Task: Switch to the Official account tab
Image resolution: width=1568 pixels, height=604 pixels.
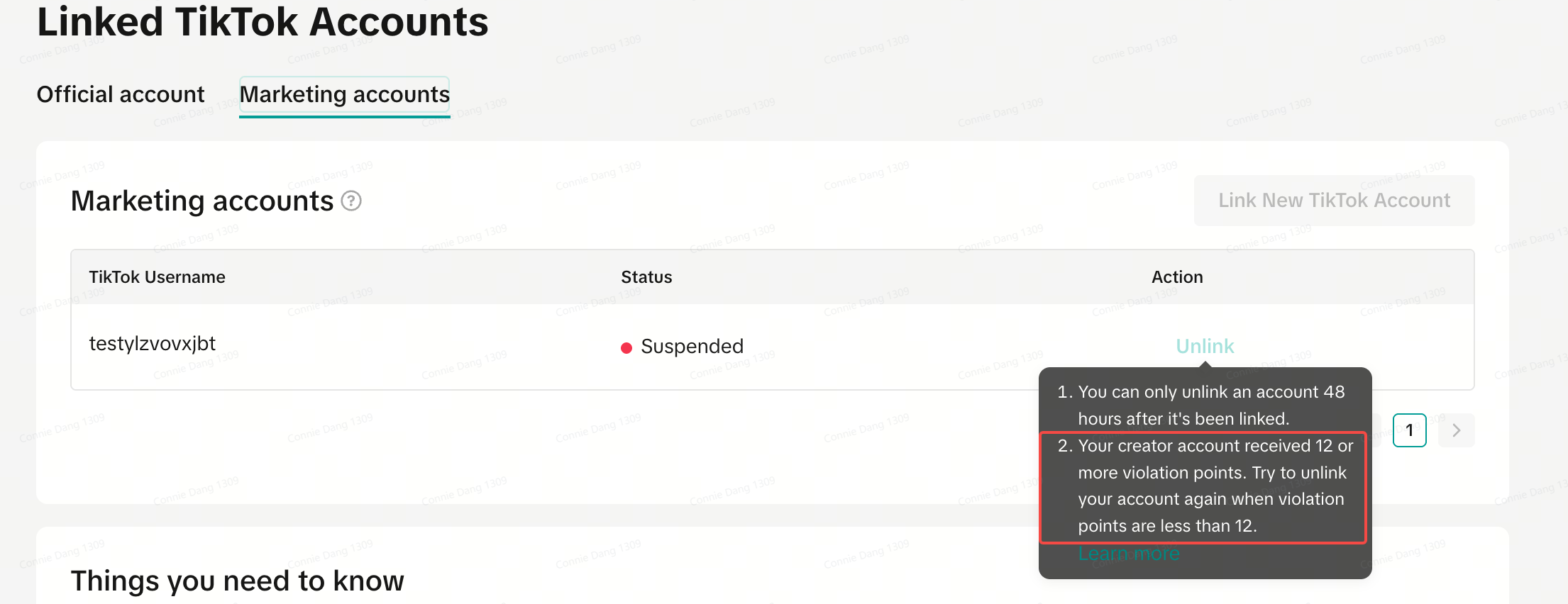Action: pos(121,94)
